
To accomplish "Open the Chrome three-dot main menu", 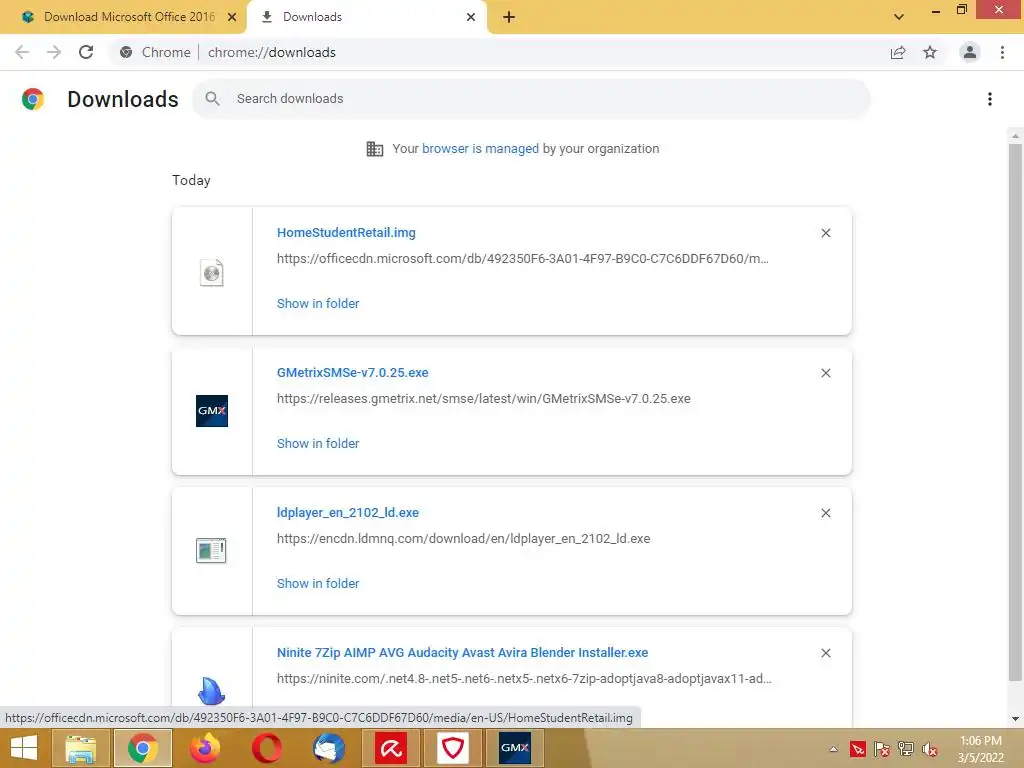I will coord(1002,52).
